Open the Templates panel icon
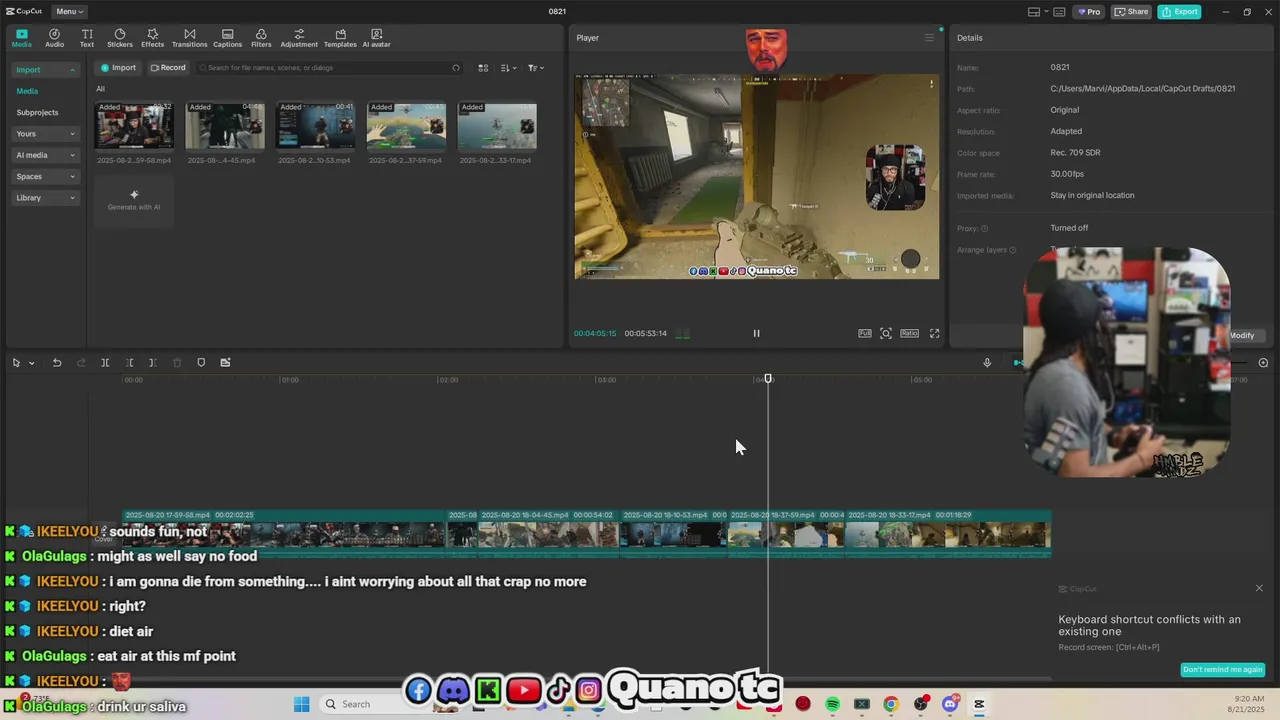 [340, 38]
